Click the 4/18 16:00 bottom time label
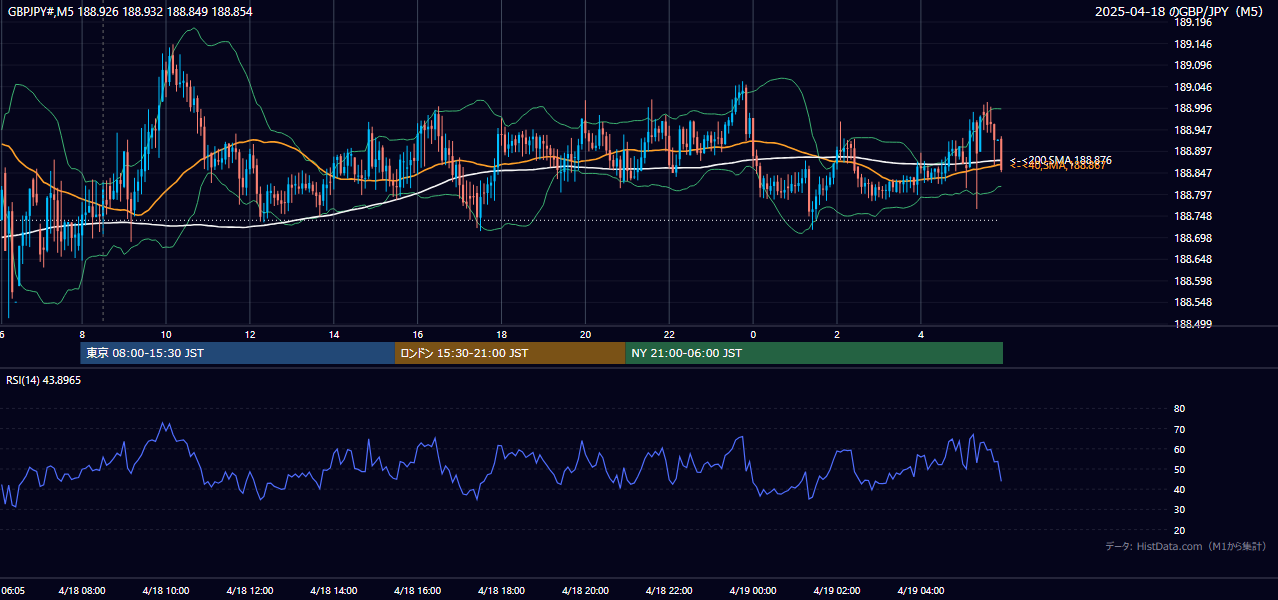The width and height of the screenshot is (1278, 600). pyautogui.click(x=419, y=591)
